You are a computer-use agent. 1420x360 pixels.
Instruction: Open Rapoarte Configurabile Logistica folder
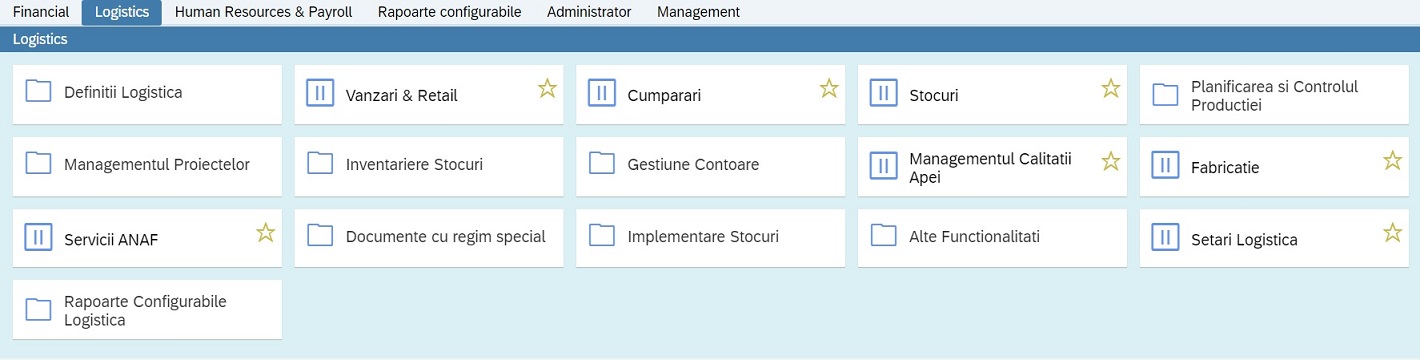pos(147,310)
